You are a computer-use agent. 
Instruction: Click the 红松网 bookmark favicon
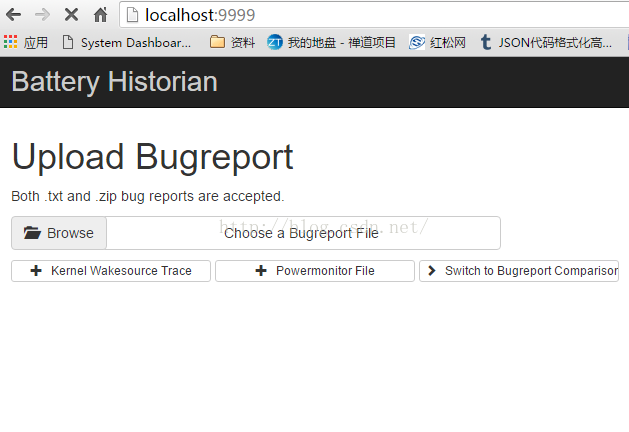417,42
